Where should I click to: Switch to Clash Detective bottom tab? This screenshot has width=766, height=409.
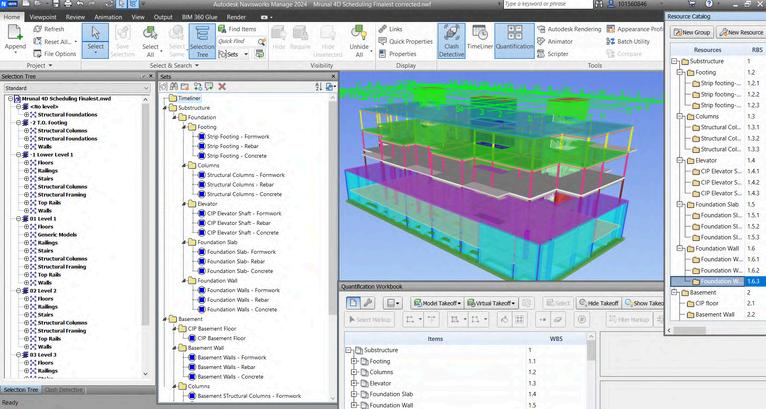[x=64, y=390]
